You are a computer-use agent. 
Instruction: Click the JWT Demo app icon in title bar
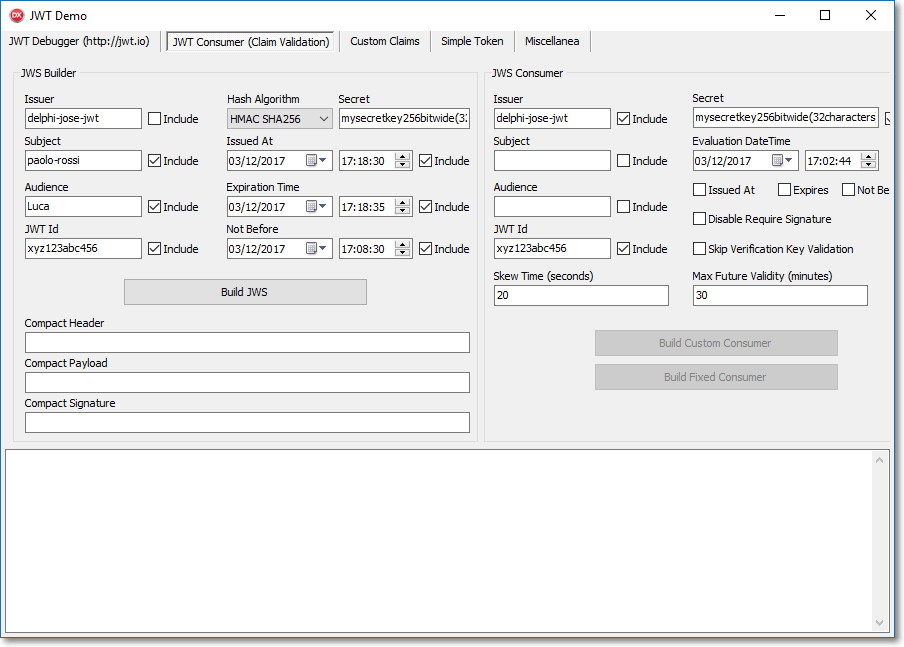(x=16, y=15)
